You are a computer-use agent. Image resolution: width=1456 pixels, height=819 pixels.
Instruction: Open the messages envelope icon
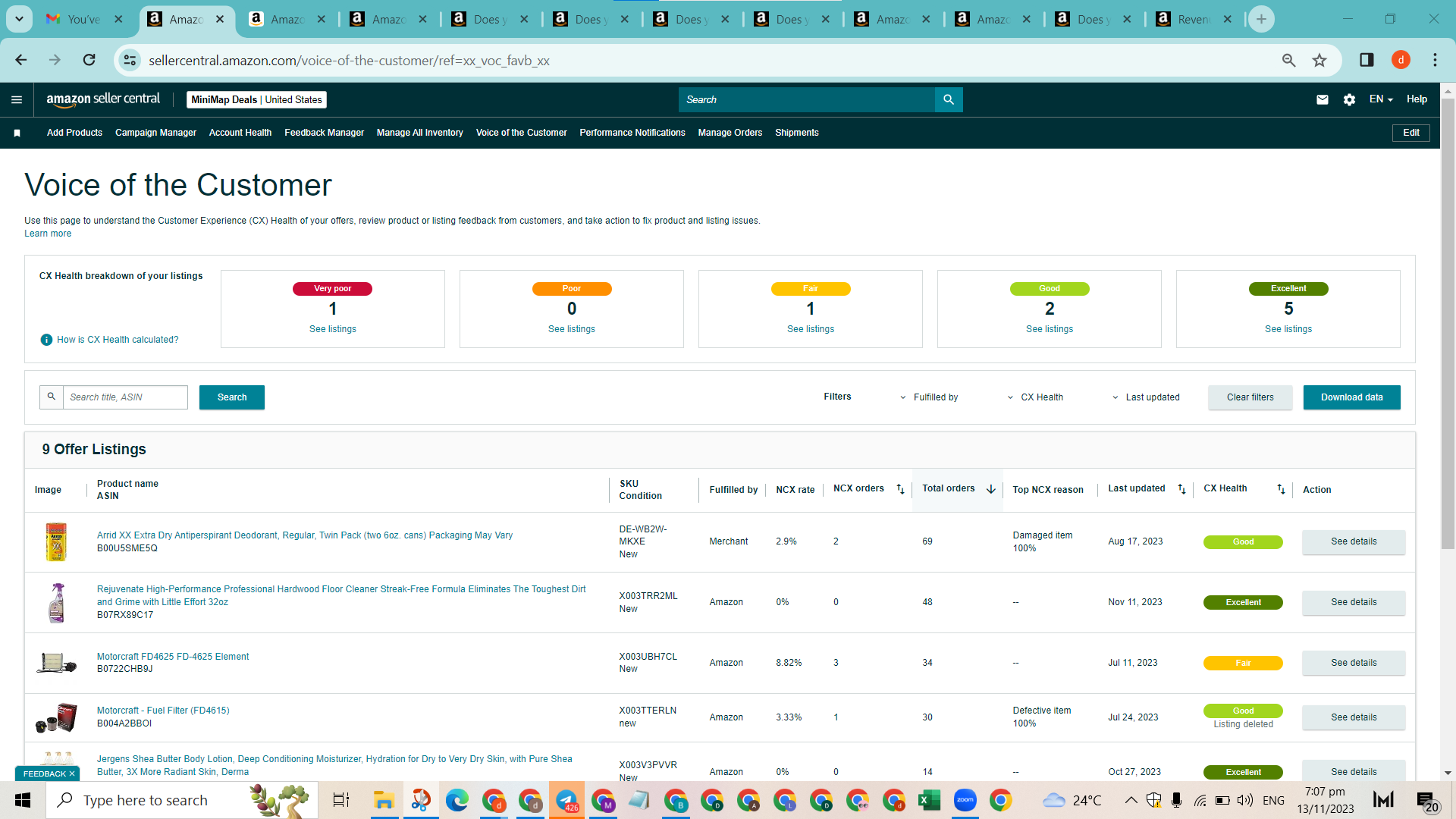coord(1323,99)
